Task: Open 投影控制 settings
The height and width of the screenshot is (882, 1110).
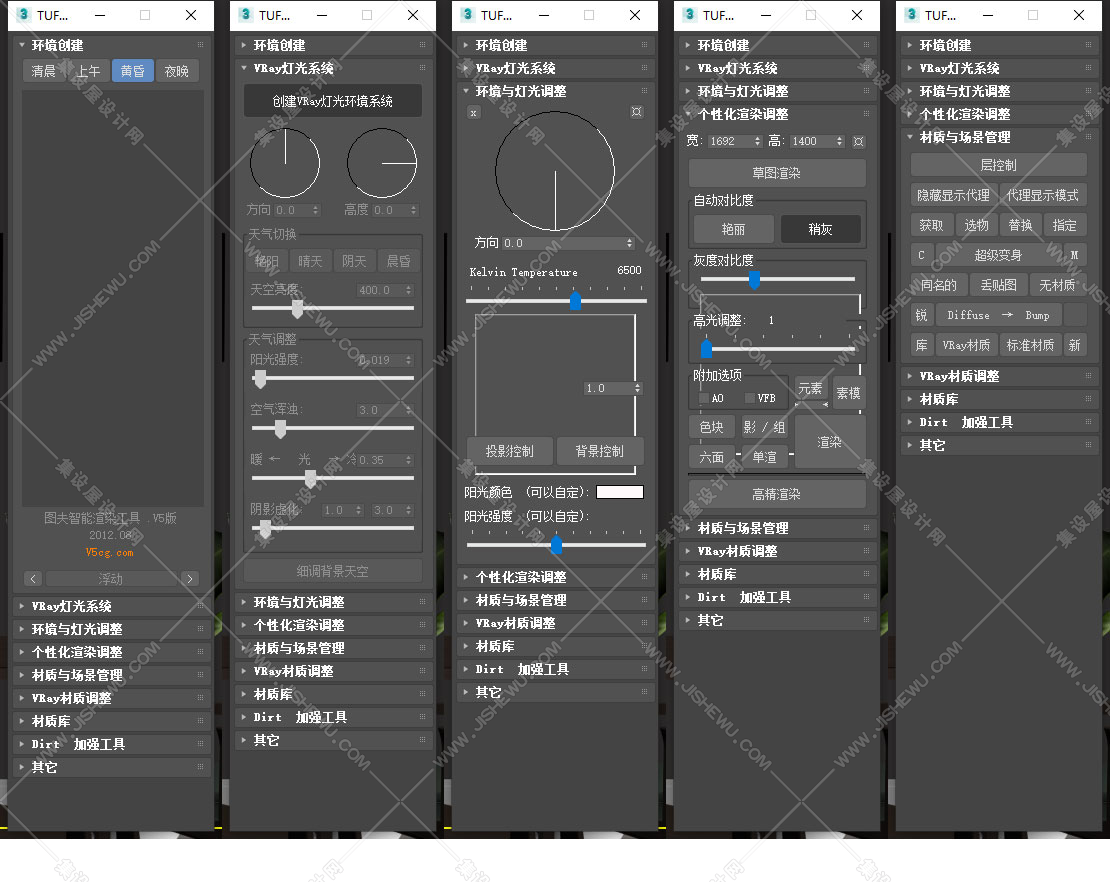Action: click(510, 451)
